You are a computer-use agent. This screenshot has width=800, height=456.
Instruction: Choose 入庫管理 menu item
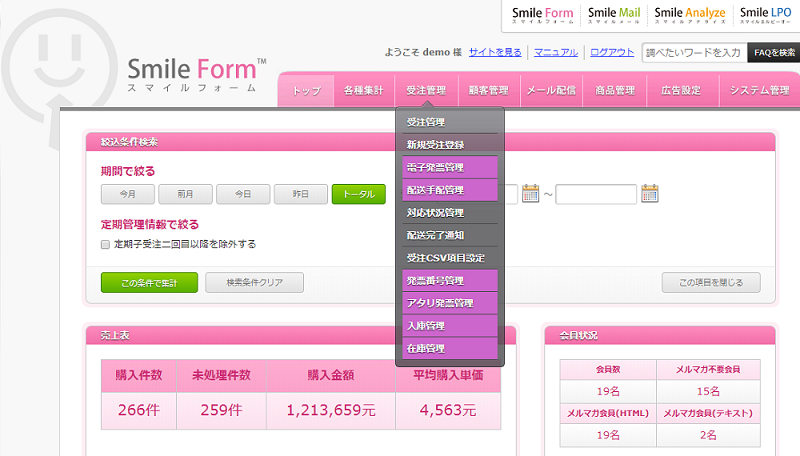click(x=450, y=326)
